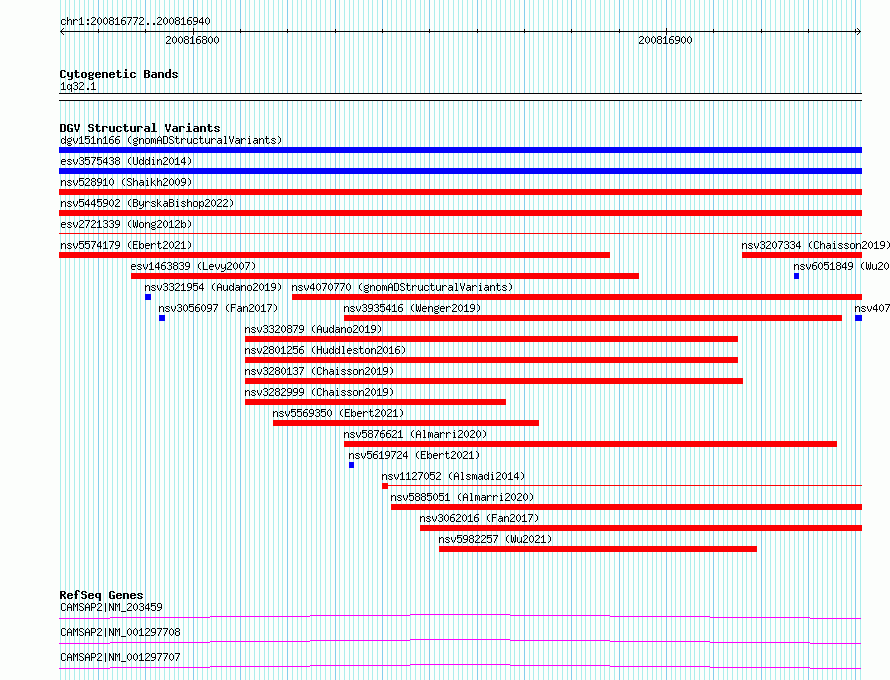Click nsv3282999 (Chaisson2019) label

[320, 392]
